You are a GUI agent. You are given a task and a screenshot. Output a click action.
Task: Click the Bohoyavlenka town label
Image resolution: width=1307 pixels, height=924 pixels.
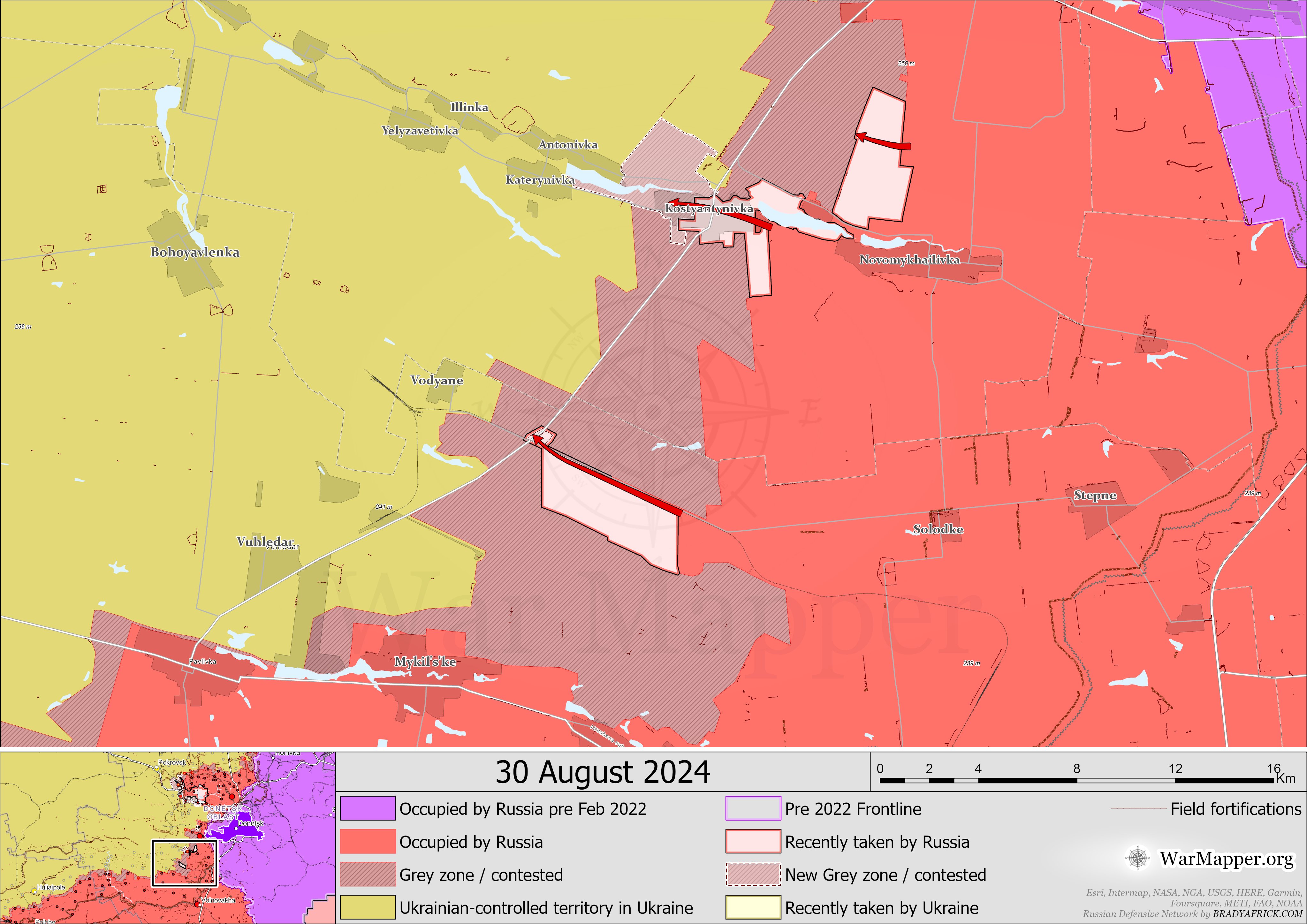tap(195, 252)
